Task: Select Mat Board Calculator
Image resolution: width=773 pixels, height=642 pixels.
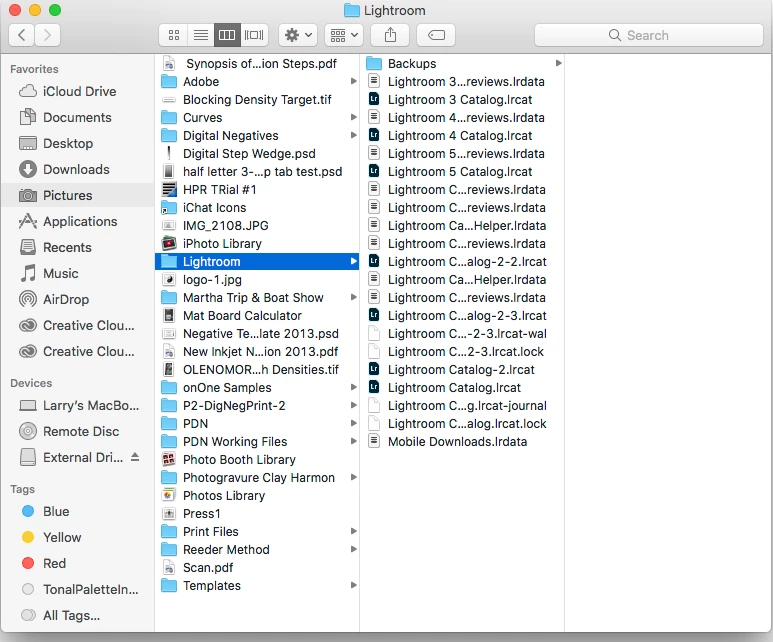Action: point(257,316)
